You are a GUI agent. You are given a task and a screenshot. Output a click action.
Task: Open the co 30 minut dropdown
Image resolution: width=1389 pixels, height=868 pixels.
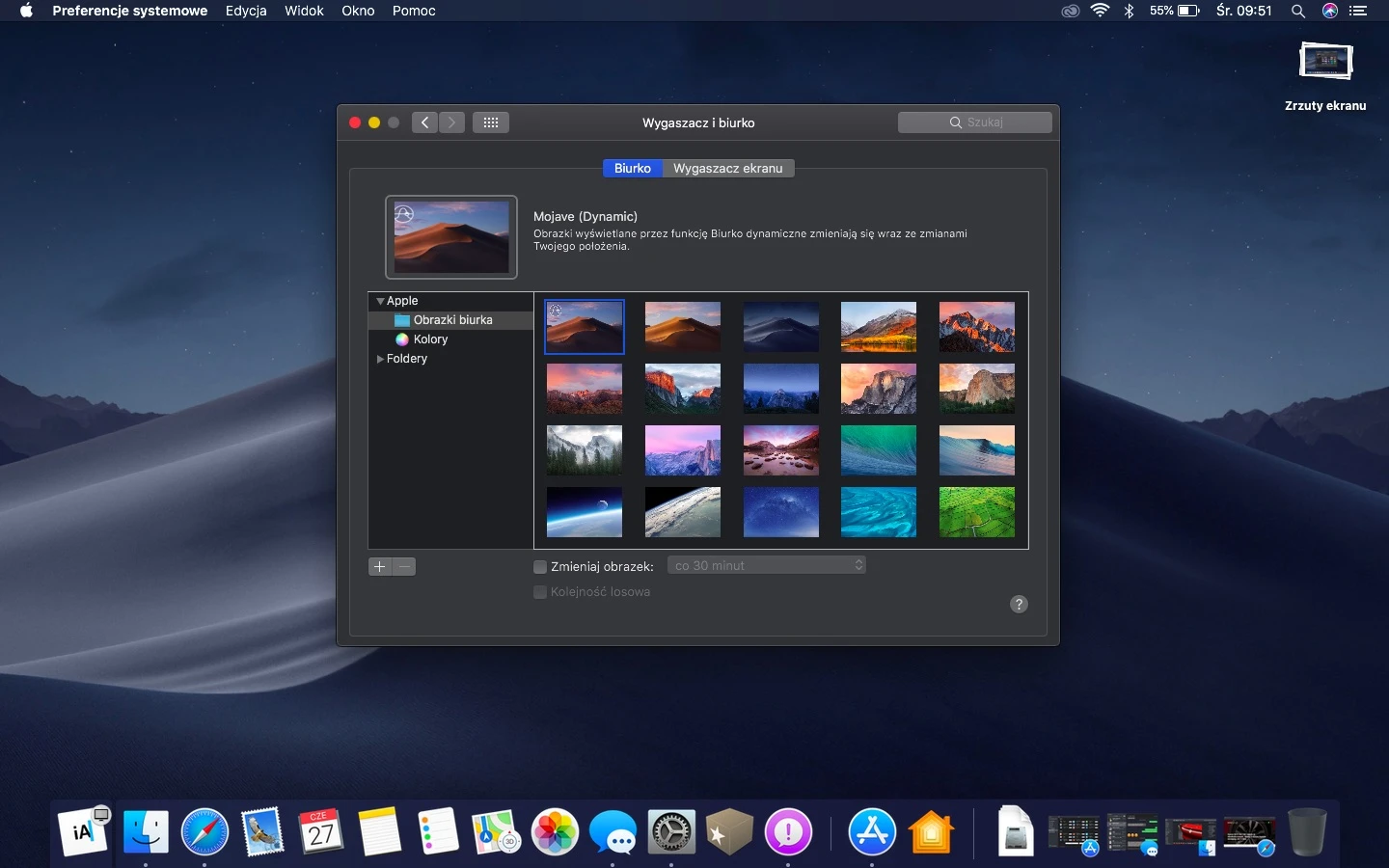[x=767, y=565]
